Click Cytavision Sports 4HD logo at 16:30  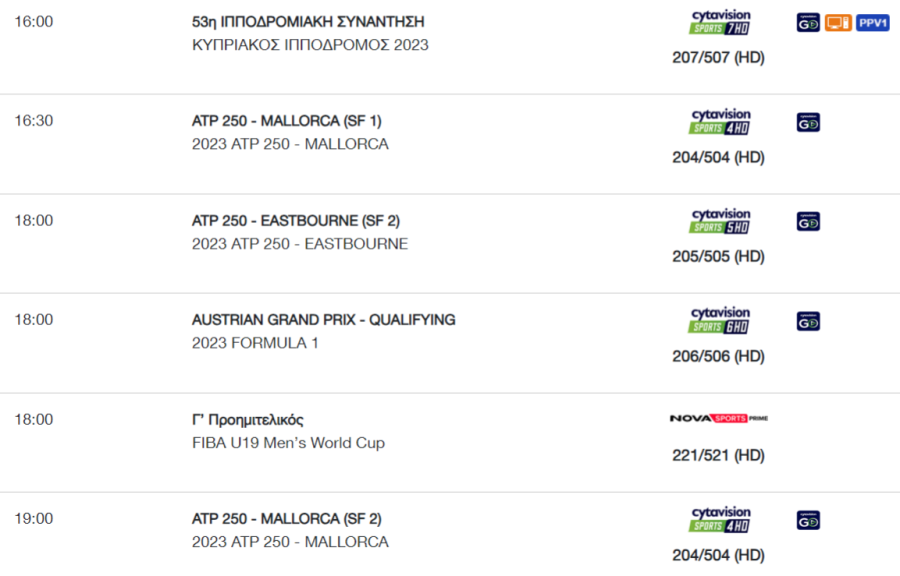(720, 122)
